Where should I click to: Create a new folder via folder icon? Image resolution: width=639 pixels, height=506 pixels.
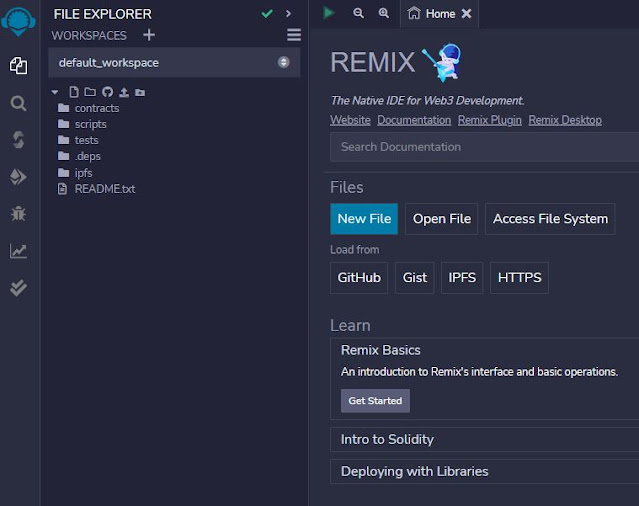click(90, 92)
